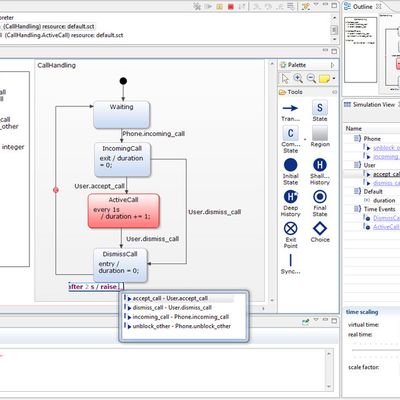Viewport: 400px width, 400px height.
Task: Click the 'after 2 s / raise' edit field
Action: [x=96, y=287]
